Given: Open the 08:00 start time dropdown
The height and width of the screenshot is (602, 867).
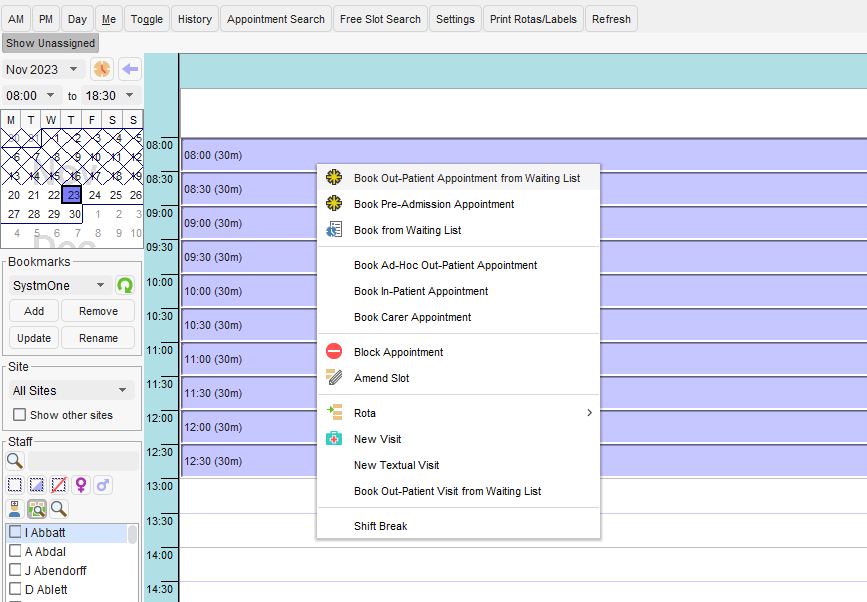Looking at the screenshot, I should click(x=50, y=95).
